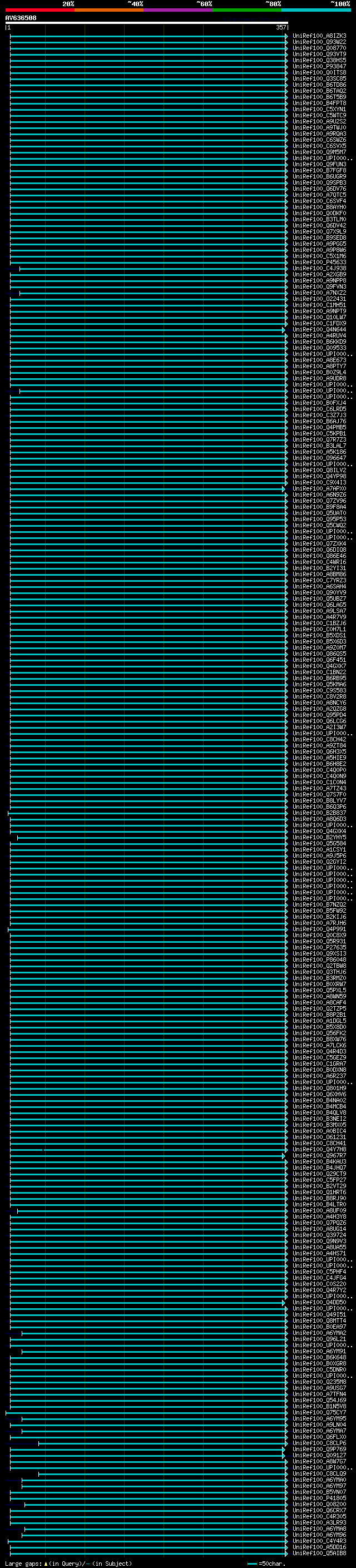This screenshot has width=356, height=1568.
Task: Select label UniRef100_A7QTC5
Action: 319,195
